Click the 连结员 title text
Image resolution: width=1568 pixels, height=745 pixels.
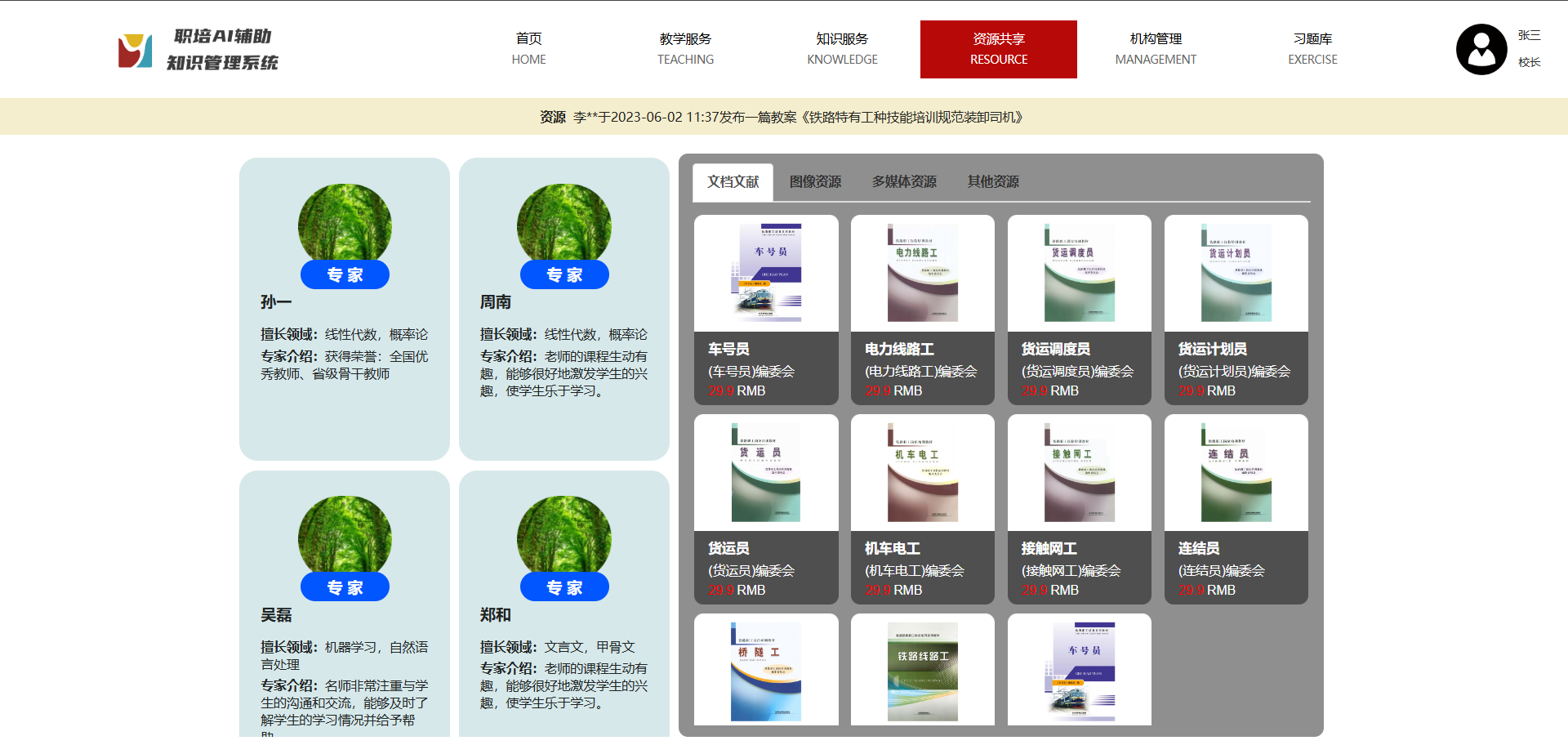pos(1199,548)
